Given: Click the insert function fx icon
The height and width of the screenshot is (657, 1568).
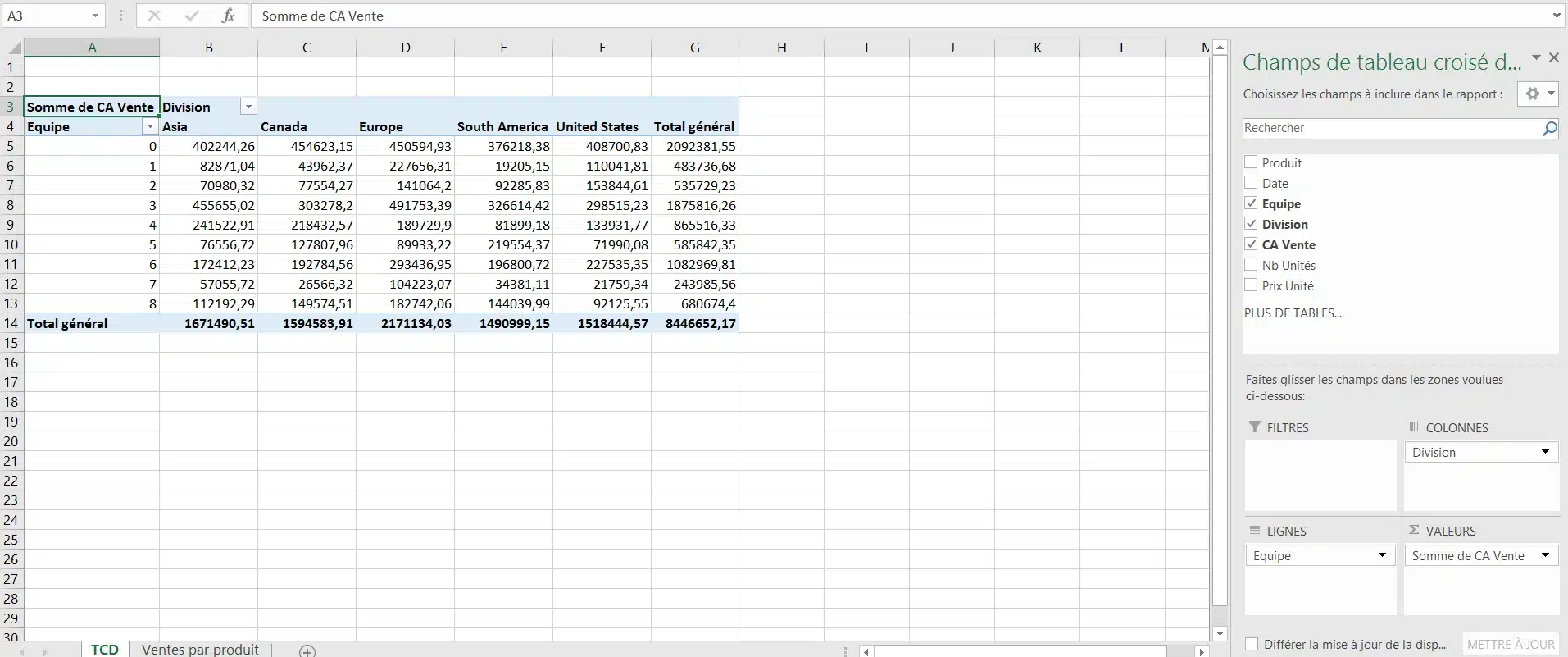Looking at the screenshot, I should (x=228, y=16).
